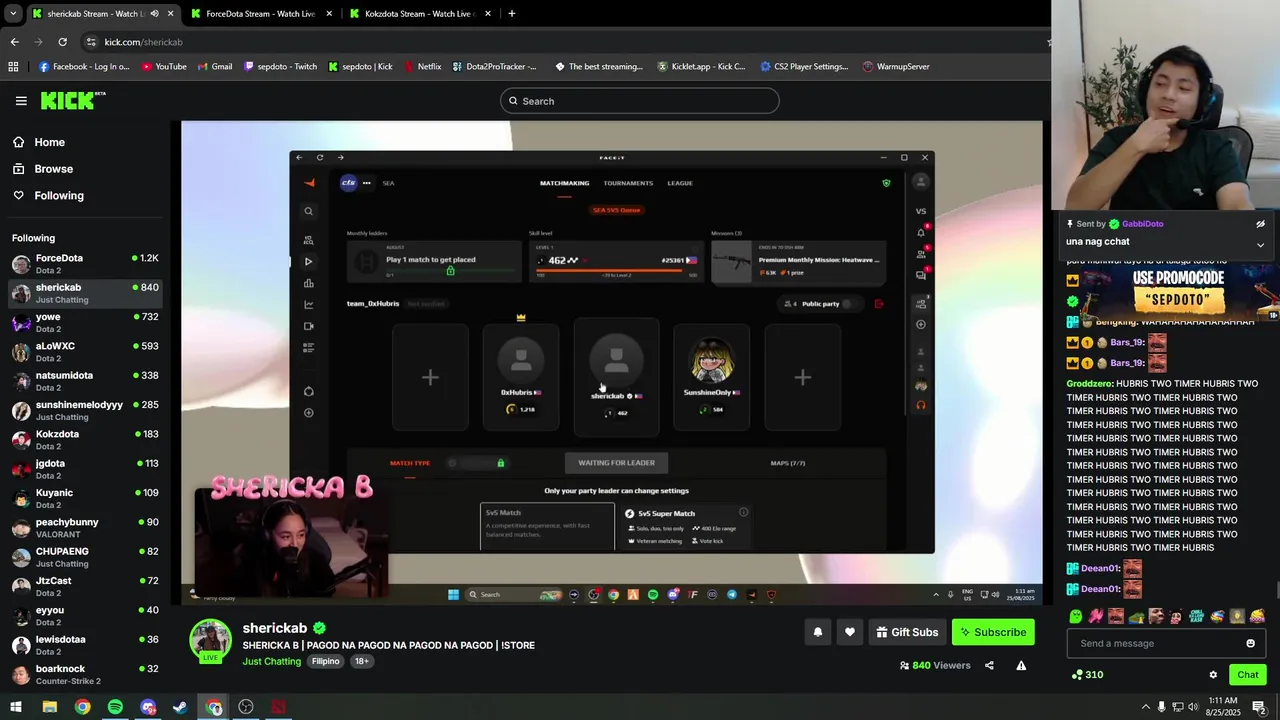Open a new browser tab
The width and height of the screenshot is (1280, 720).
coord(511,14)
